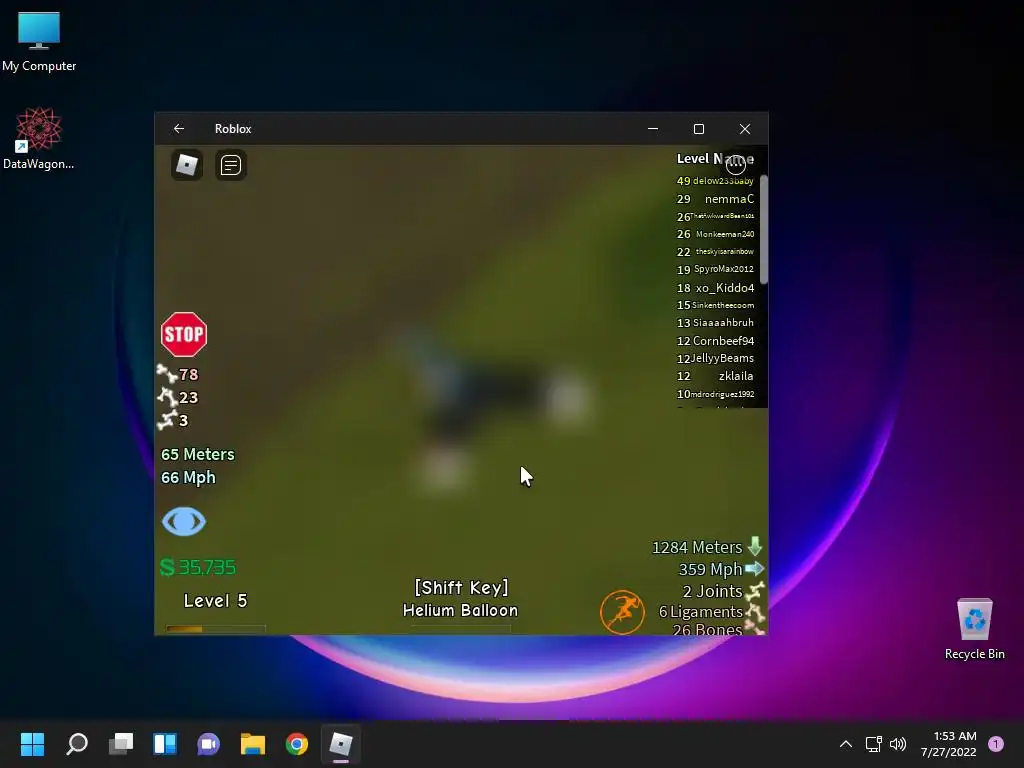Click the Helium Balloon ability label
1024x768 pixels.
(x=460, y=610)
